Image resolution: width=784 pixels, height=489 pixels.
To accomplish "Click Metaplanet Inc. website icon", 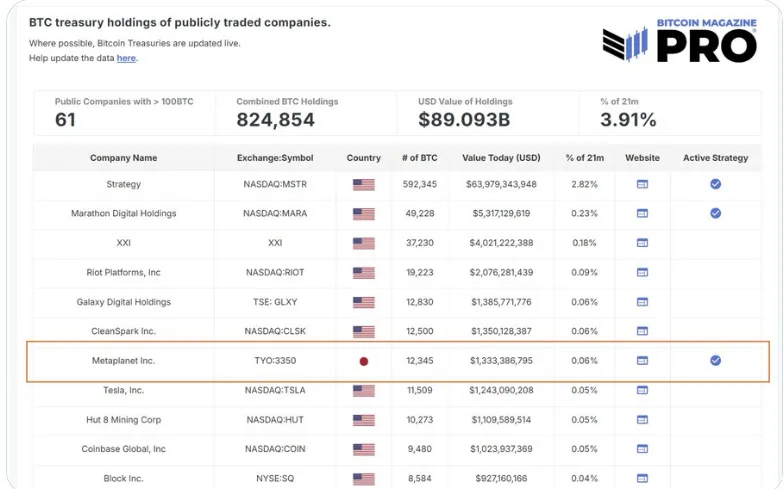I will [x=642, y=361].
